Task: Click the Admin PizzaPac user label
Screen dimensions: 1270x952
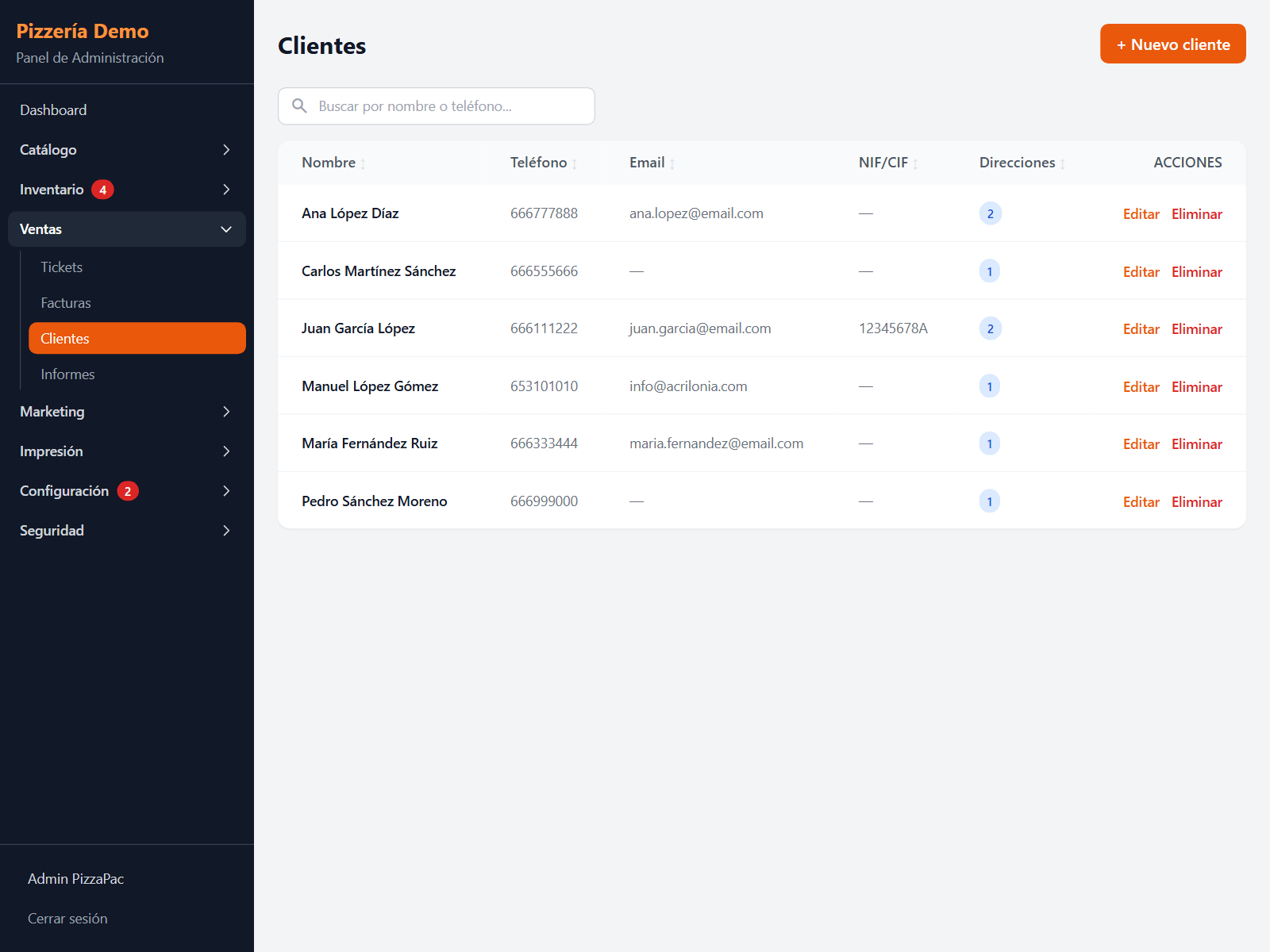Action: tap(75, 879)
